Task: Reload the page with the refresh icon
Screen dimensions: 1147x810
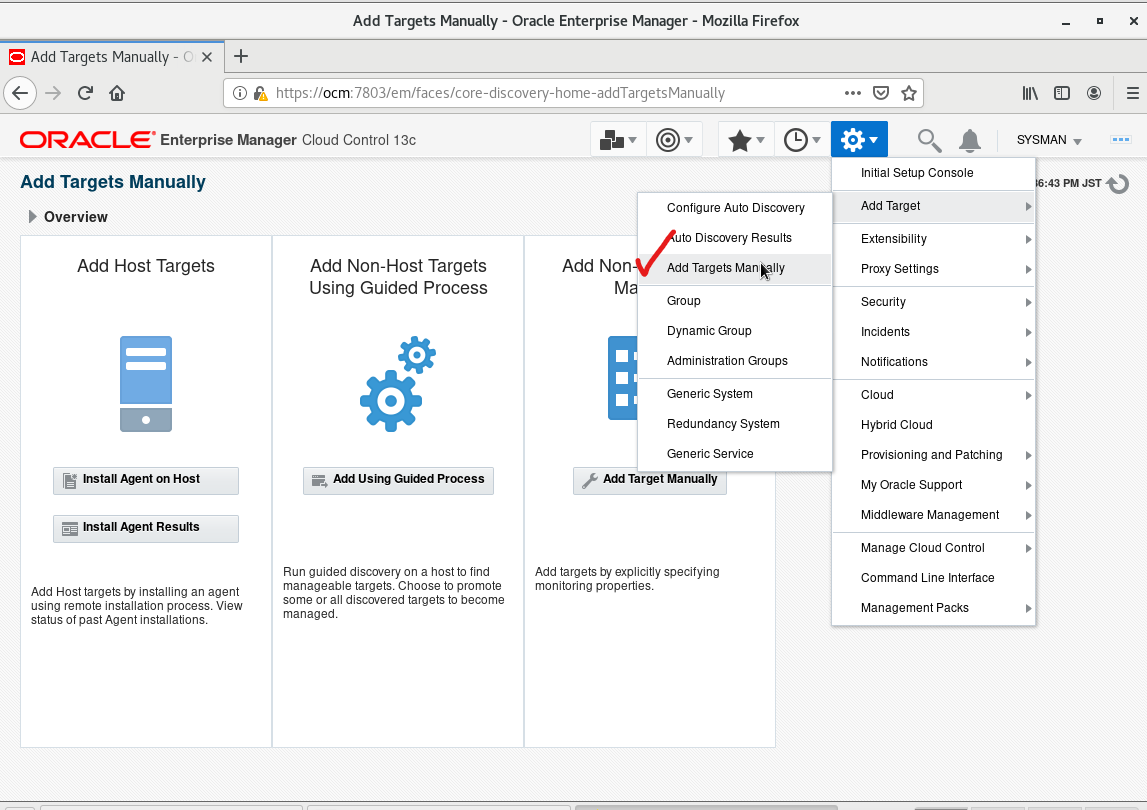Action: 85,93
